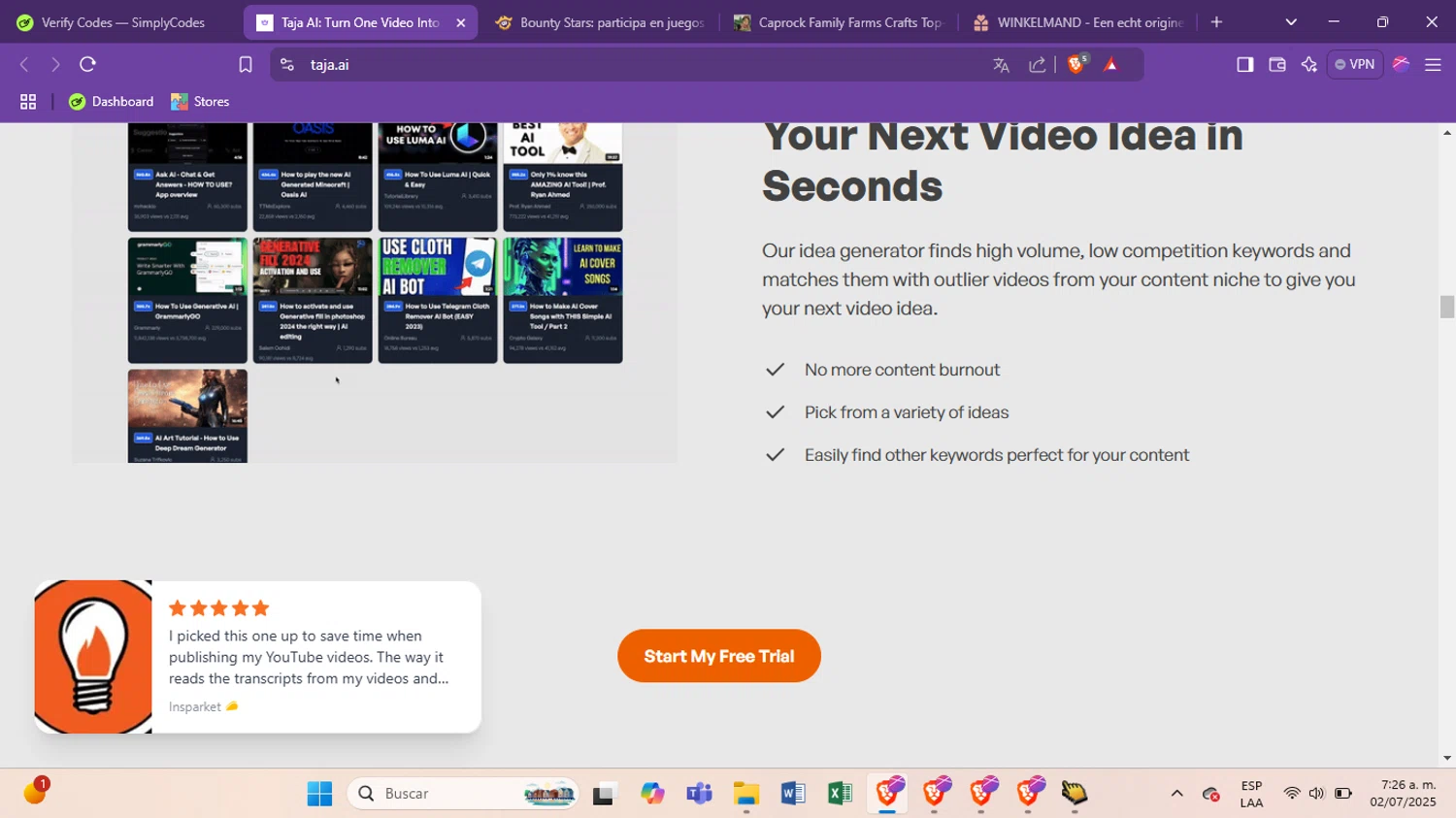Open the translate page icon
The width and height of the screenshot is (1456, 818).
click(x=1001, y=65)
